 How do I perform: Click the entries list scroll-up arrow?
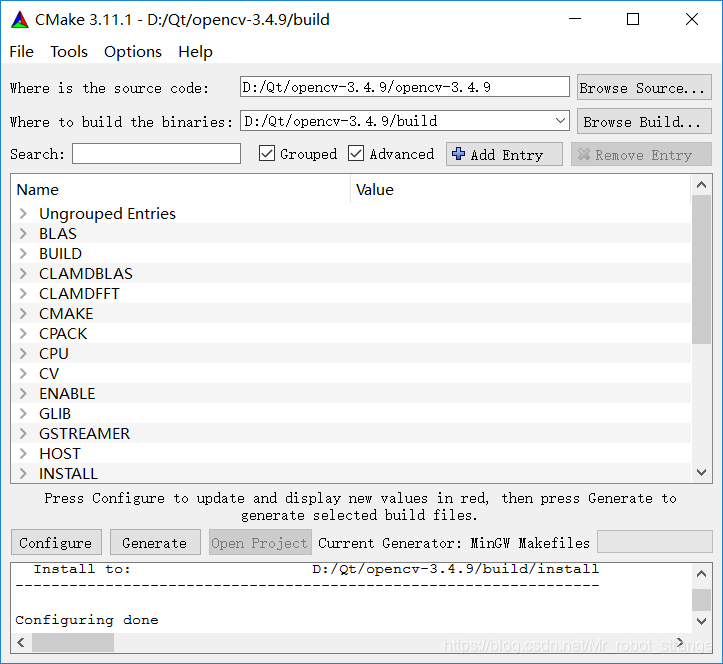tap(701, 185)
